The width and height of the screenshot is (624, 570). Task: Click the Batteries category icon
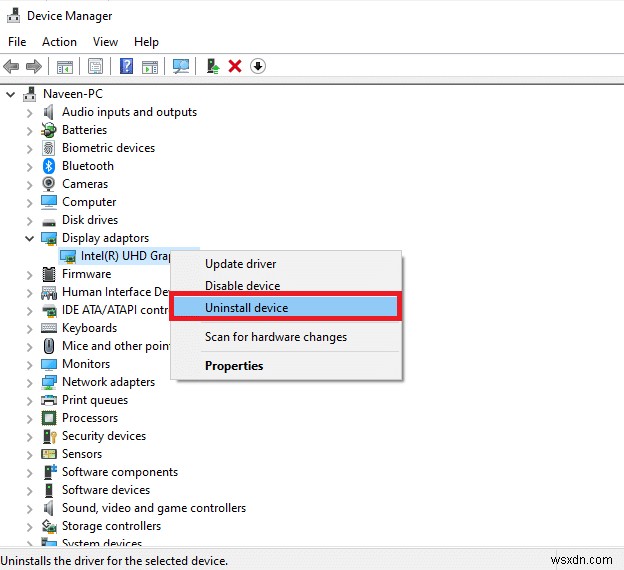(49, 130)
